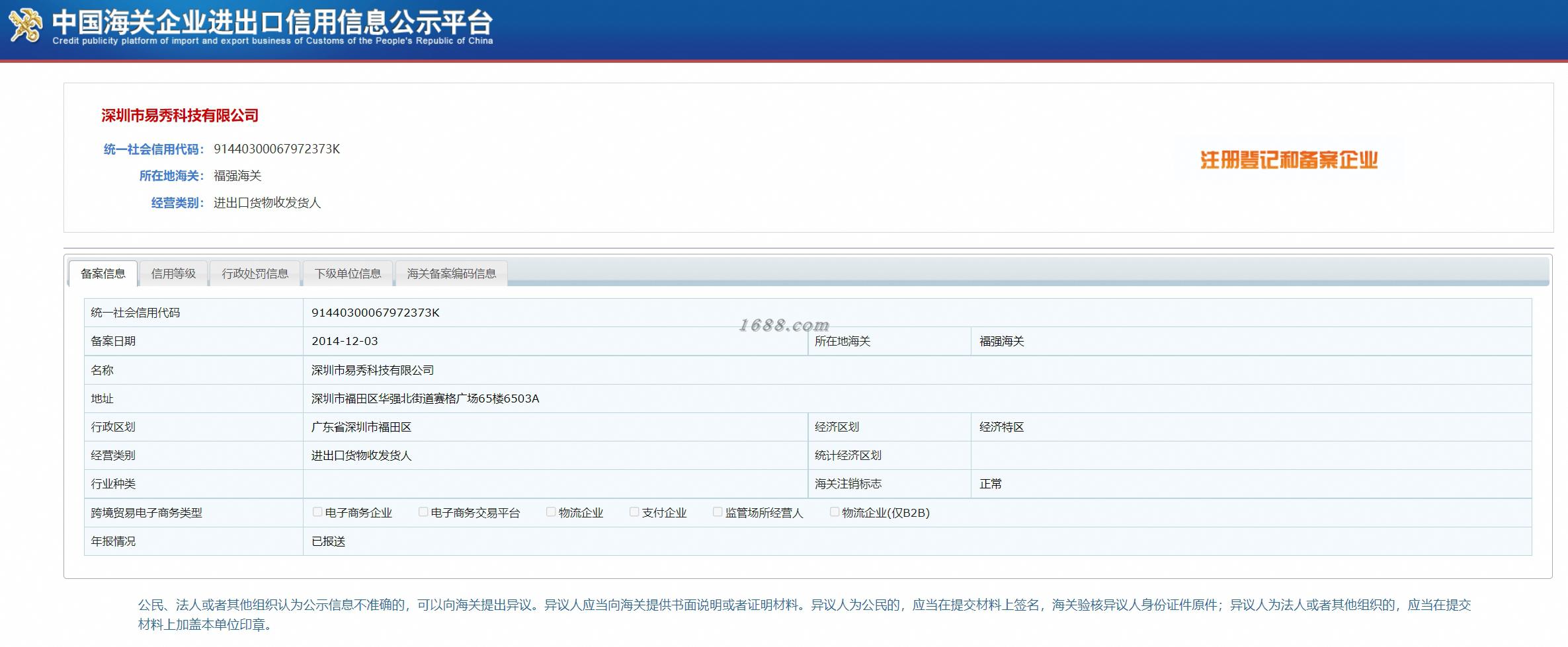
Task: Click the 行政区划 value 广东省深圳市福田区
Action: coord(362,427)
